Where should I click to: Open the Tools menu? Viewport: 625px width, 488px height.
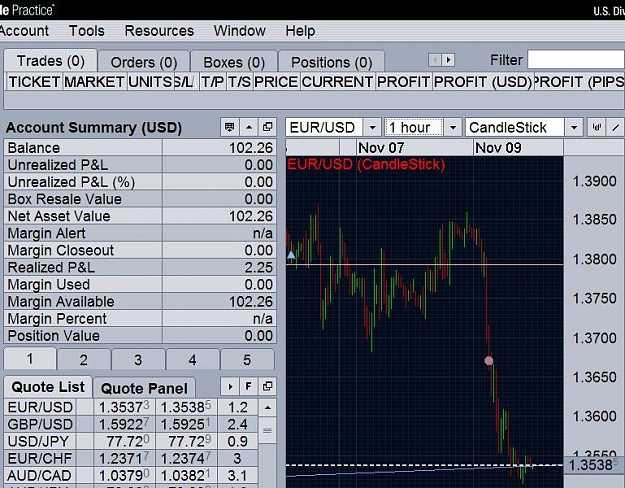point(86,31)
